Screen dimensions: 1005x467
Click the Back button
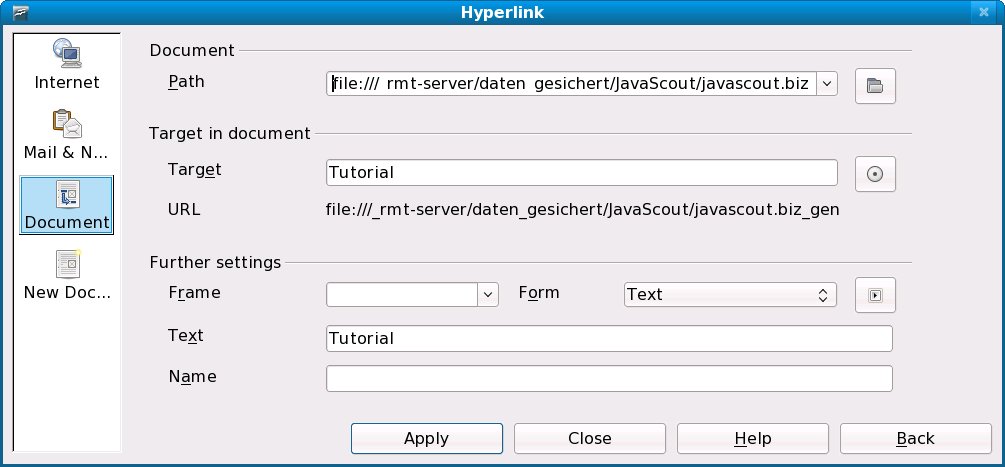915,438
